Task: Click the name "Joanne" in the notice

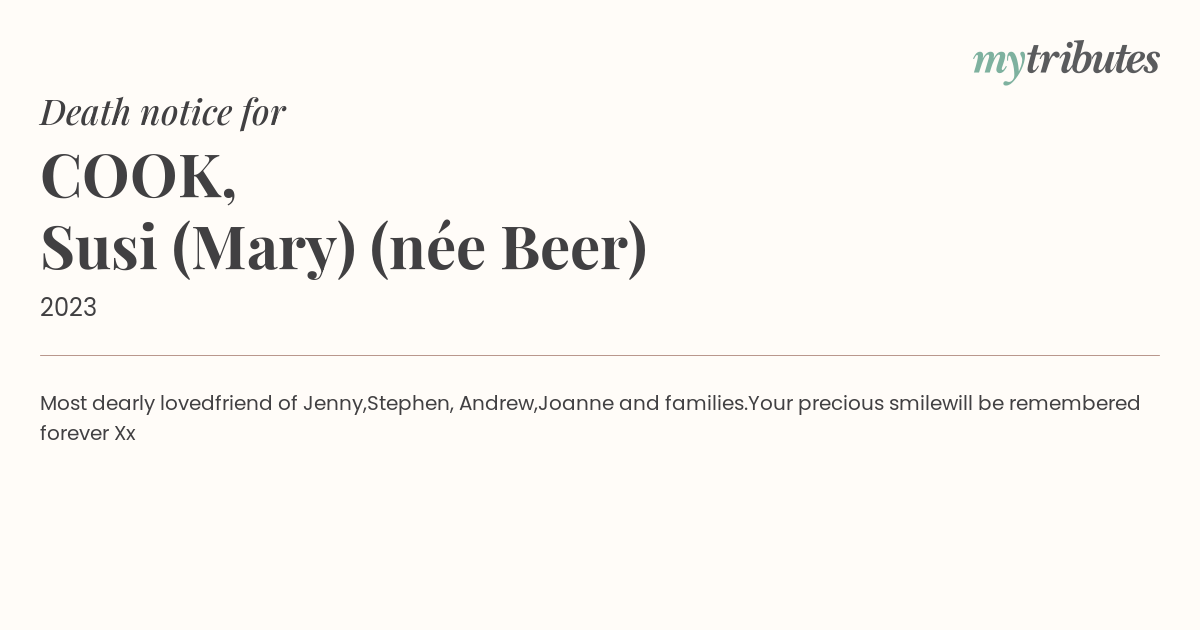Action: pos(575,403)
